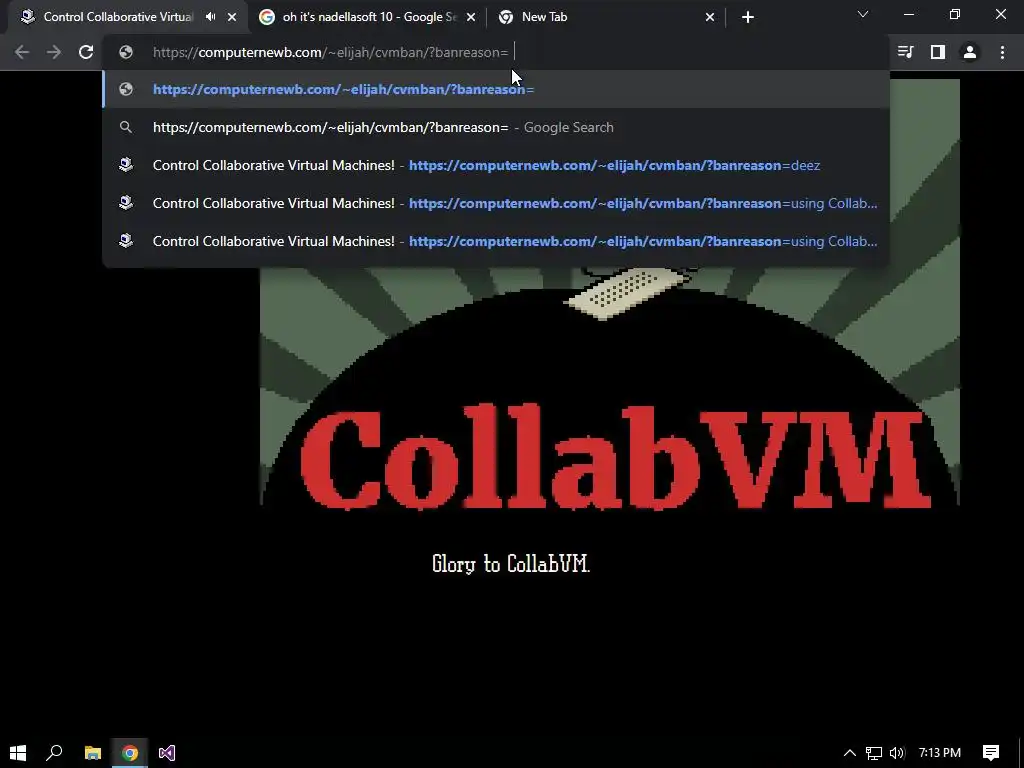Open a new browser tab with plus button
Viewport: 1024px width, 768px height.
[748, 17]
